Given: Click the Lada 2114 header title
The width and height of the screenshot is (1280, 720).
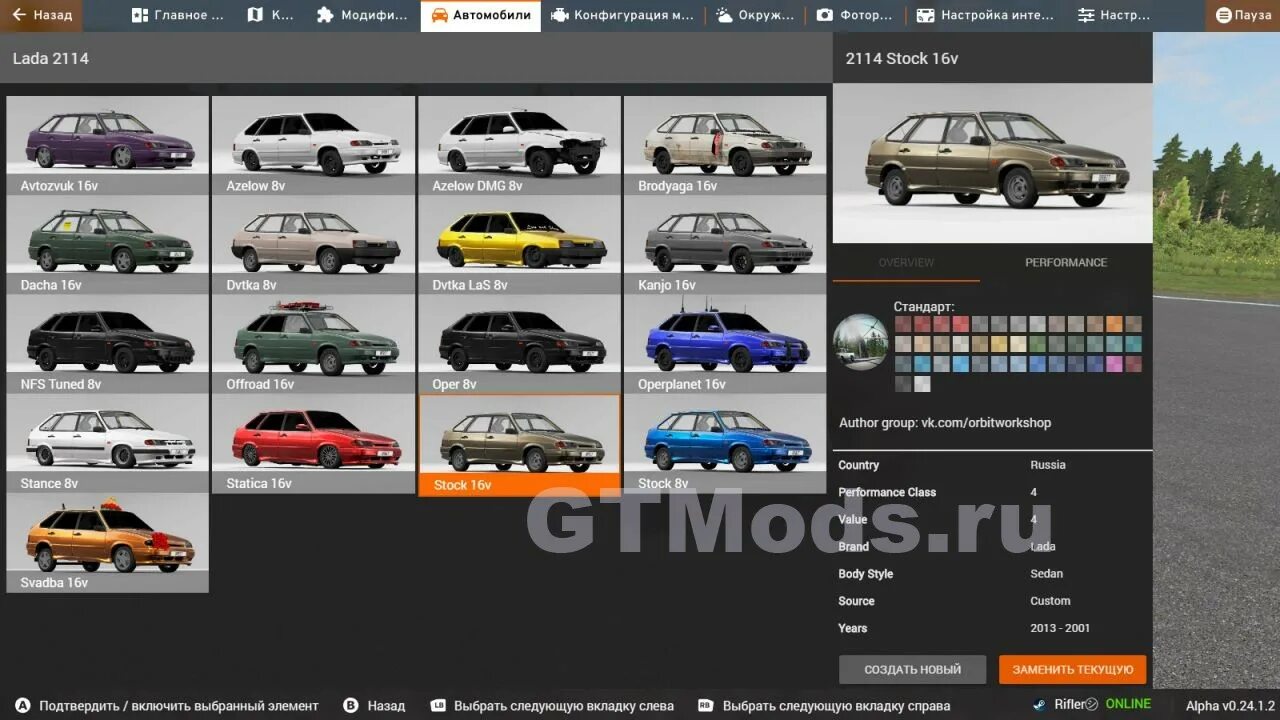Looking at the screenshot, I should coord(50,58).
